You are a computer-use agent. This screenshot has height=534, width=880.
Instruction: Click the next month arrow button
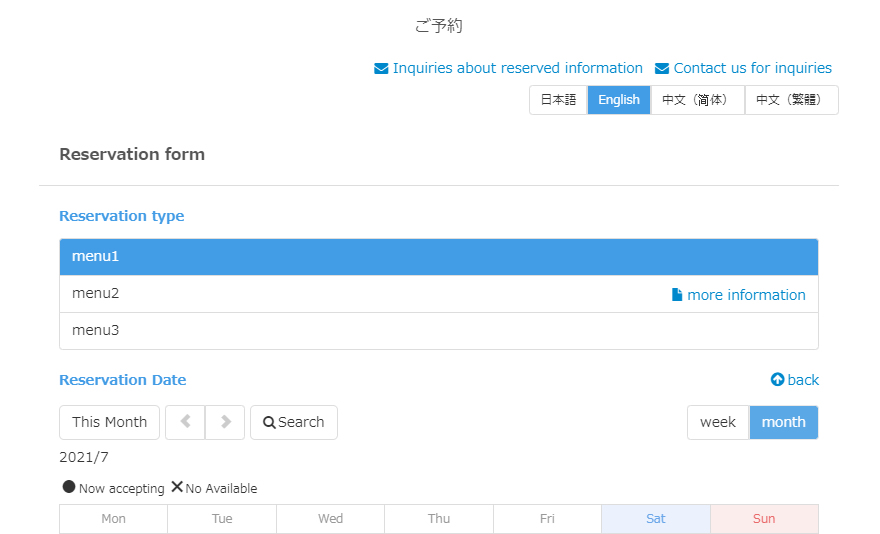tap(225, 422)
